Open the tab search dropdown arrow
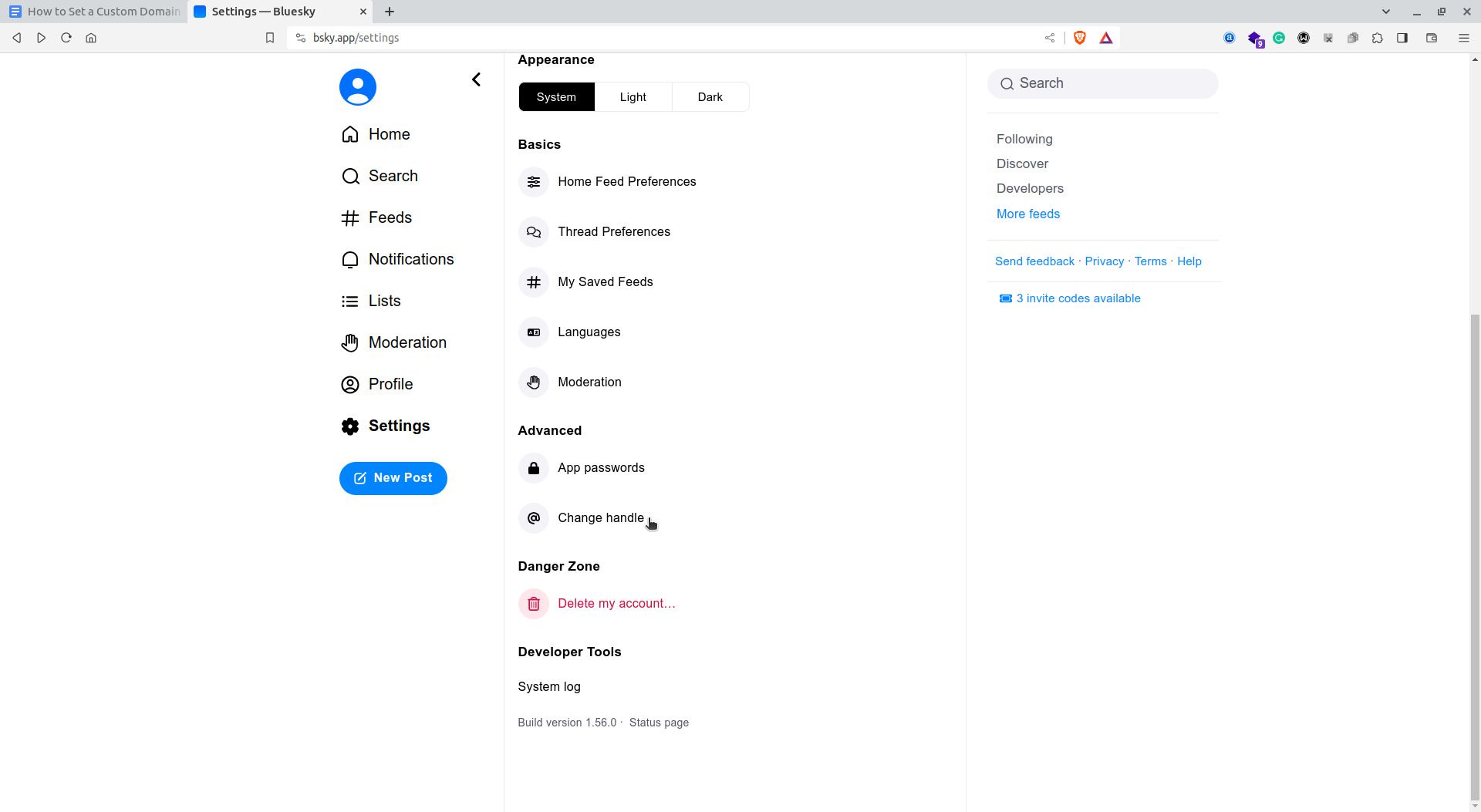Screen dimensions: 1481x812 [1386, 12]
